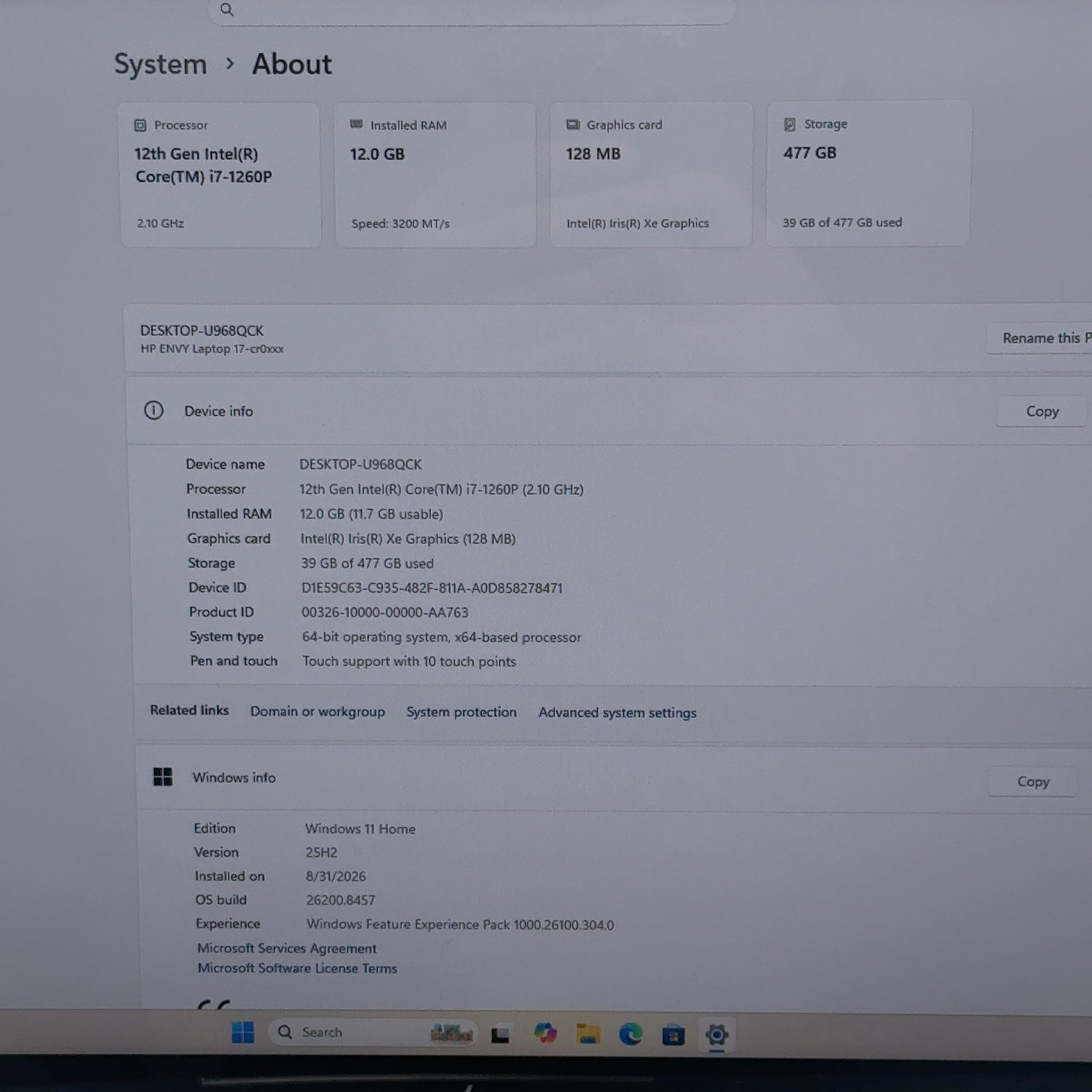Click 'Intel(R) Iris(R) Xe Graphics' on the card

pyautogui.click(x=638, y=223)
